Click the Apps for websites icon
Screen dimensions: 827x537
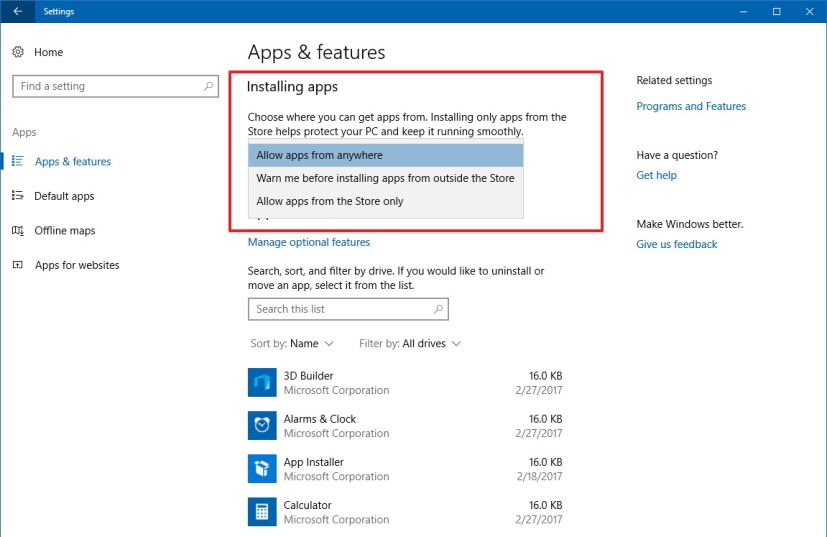coord(17,265)
